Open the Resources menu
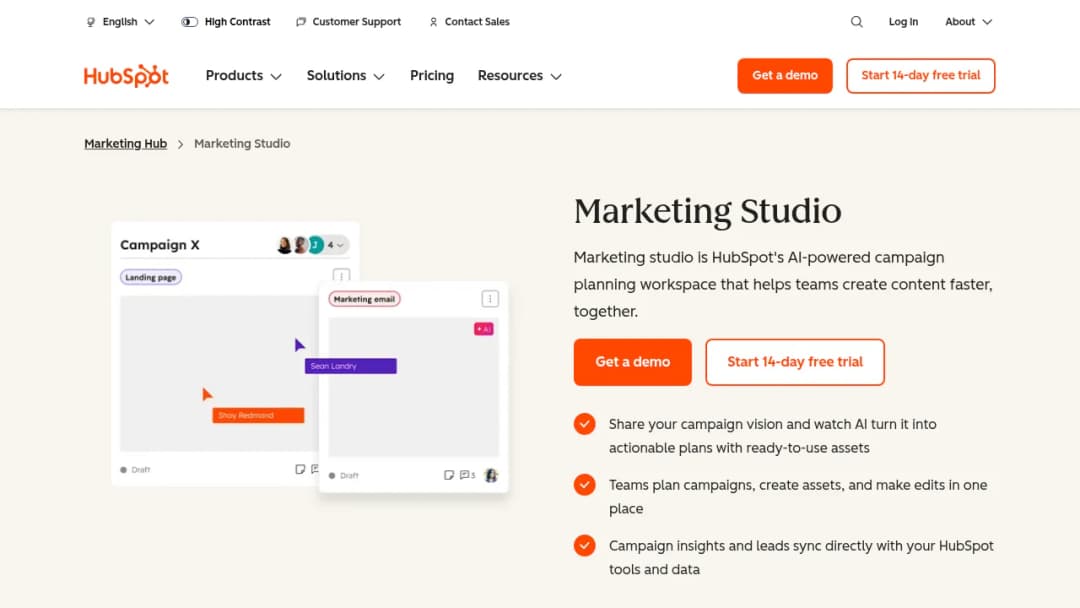The image size is (1080, 608). coord(519,76)
